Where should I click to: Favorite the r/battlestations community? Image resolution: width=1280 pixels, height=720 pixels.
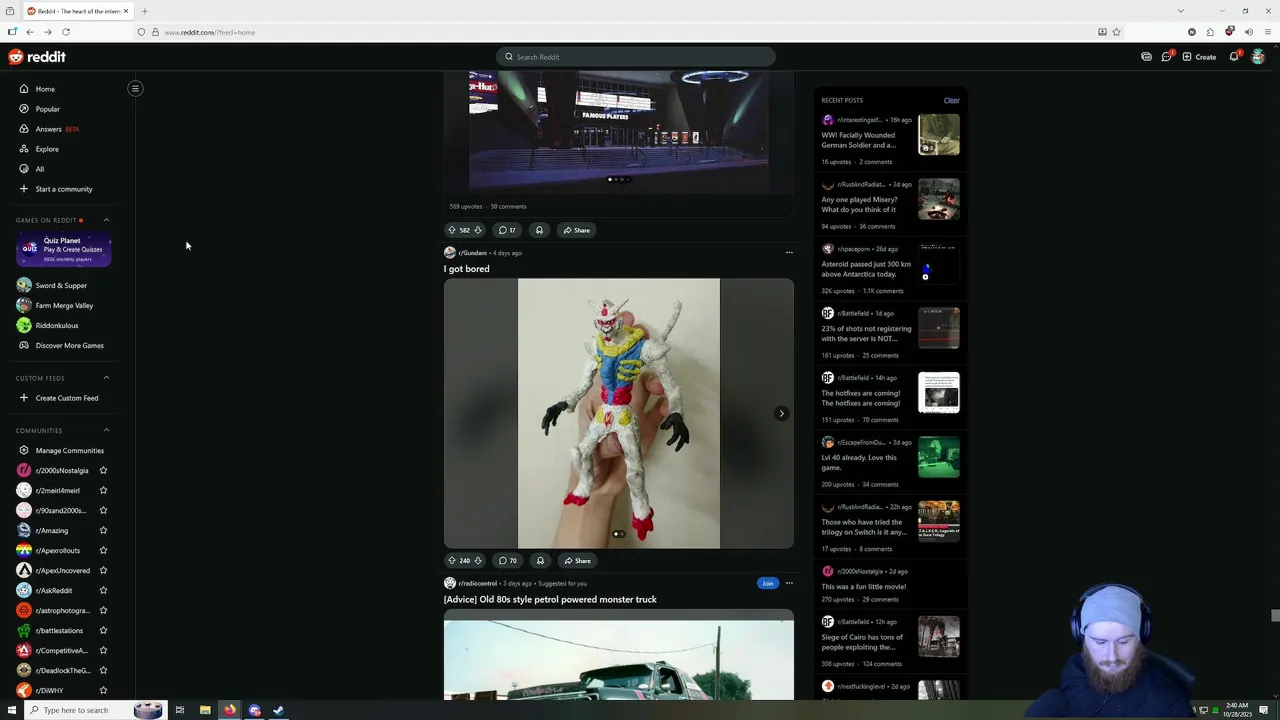[x=103, y=630]
